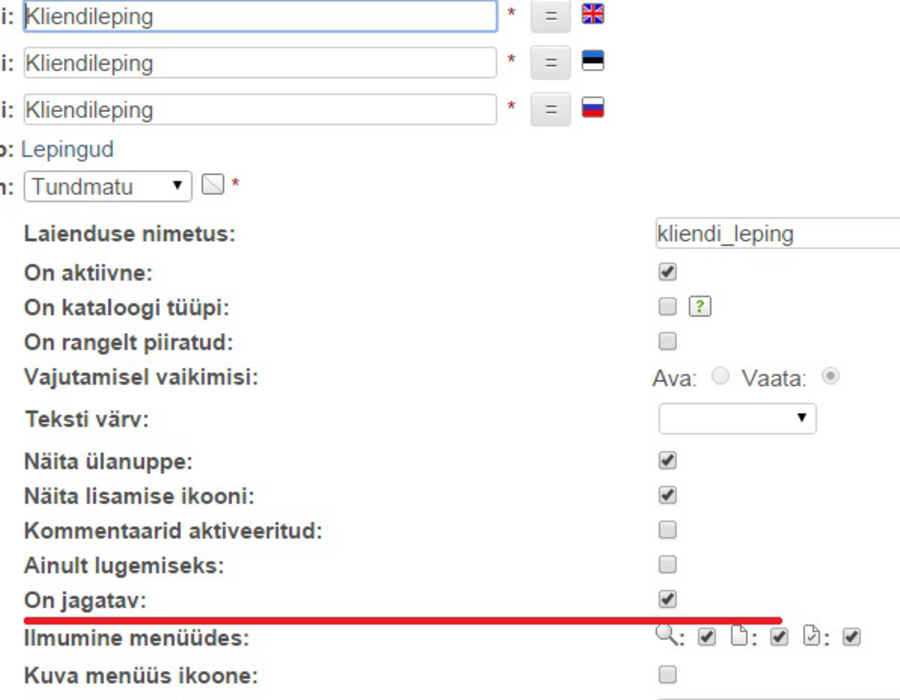Enable the Kuva menüüs ikoone checkbox
This screenshot has height=700, width=900.
coord(668,674)
